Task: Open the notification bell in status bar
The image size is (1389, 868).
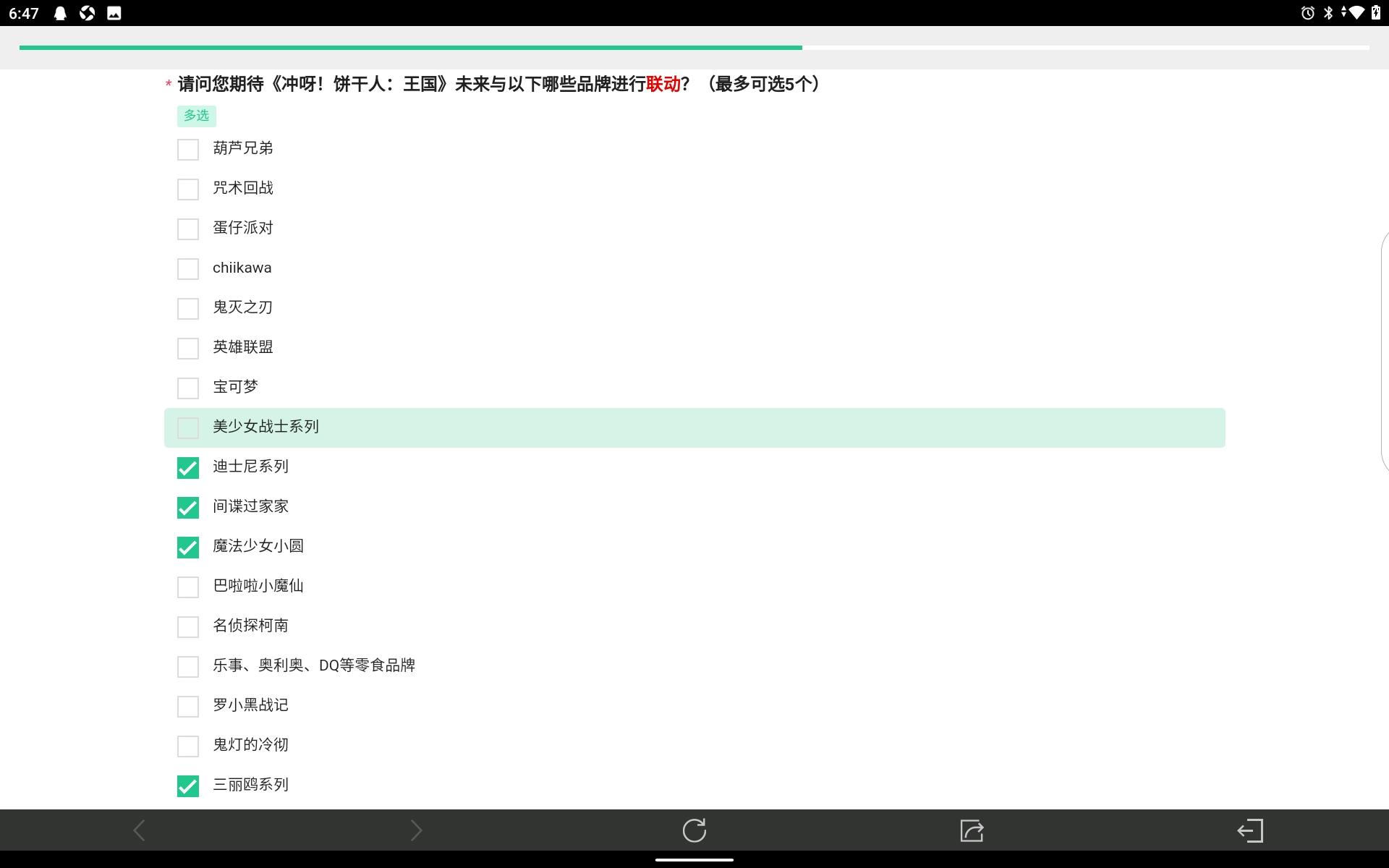Action: 61,13
